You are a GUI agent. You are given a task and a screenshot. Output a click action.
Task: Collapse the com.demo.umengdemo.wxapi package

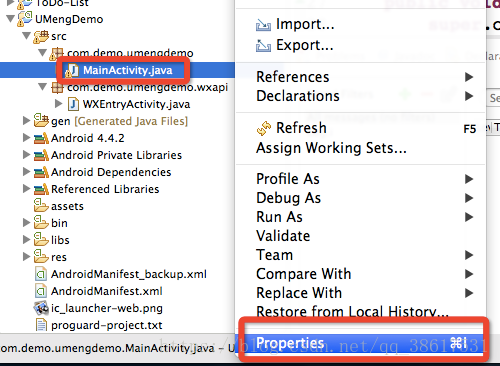point(42,87)
